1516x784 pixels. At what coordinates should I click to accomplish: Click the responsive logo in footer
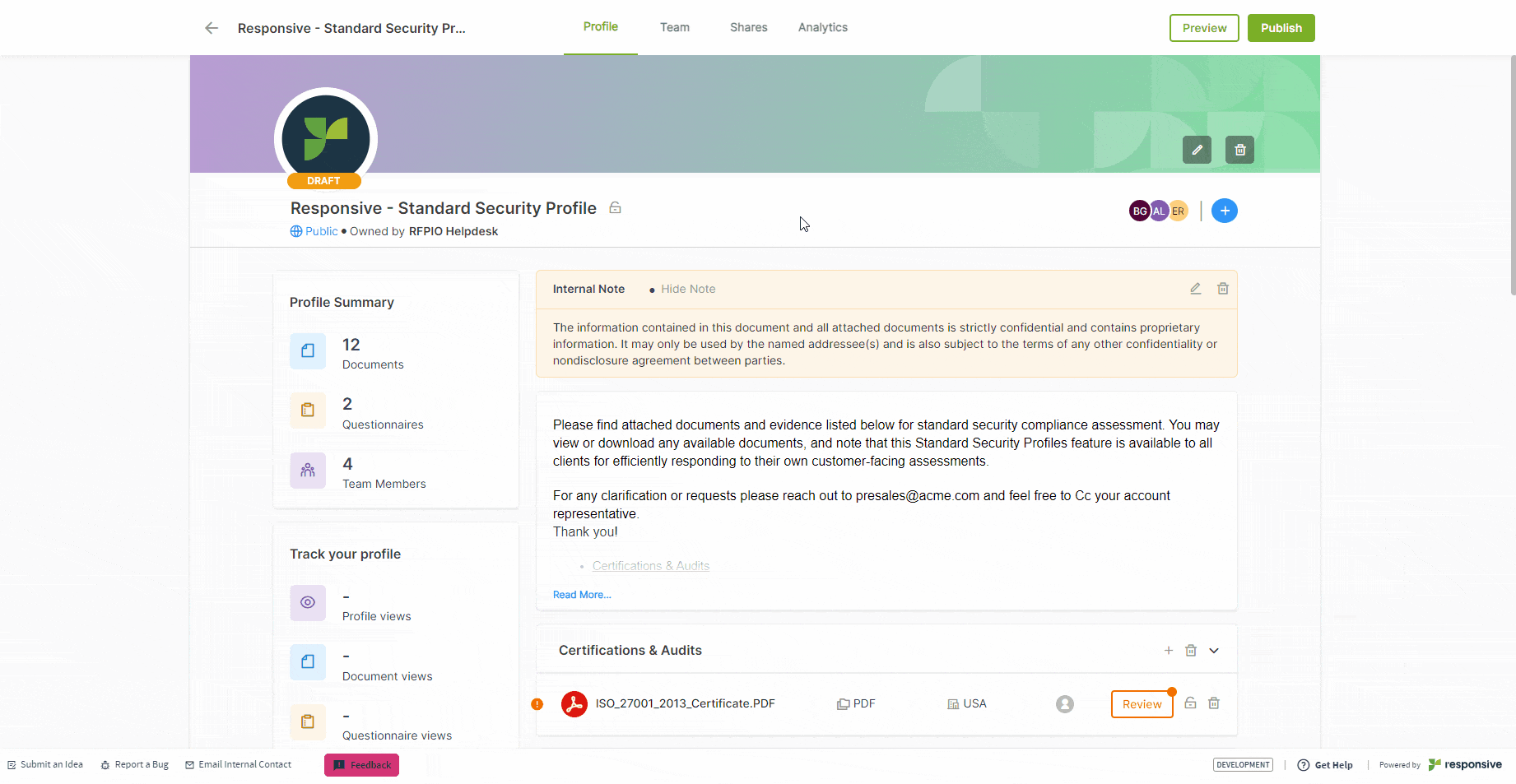click(x=1465, y=764)
